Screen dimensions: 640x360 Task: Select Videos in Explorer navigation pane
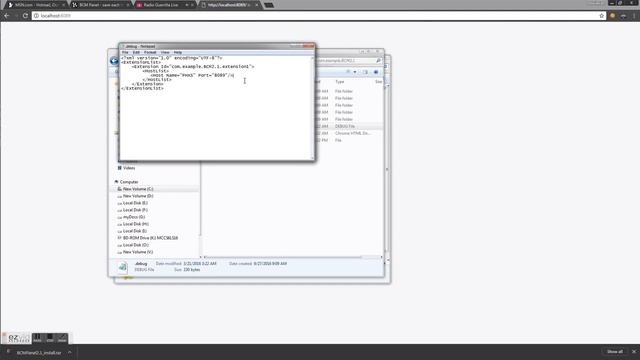tap(129, 168)
